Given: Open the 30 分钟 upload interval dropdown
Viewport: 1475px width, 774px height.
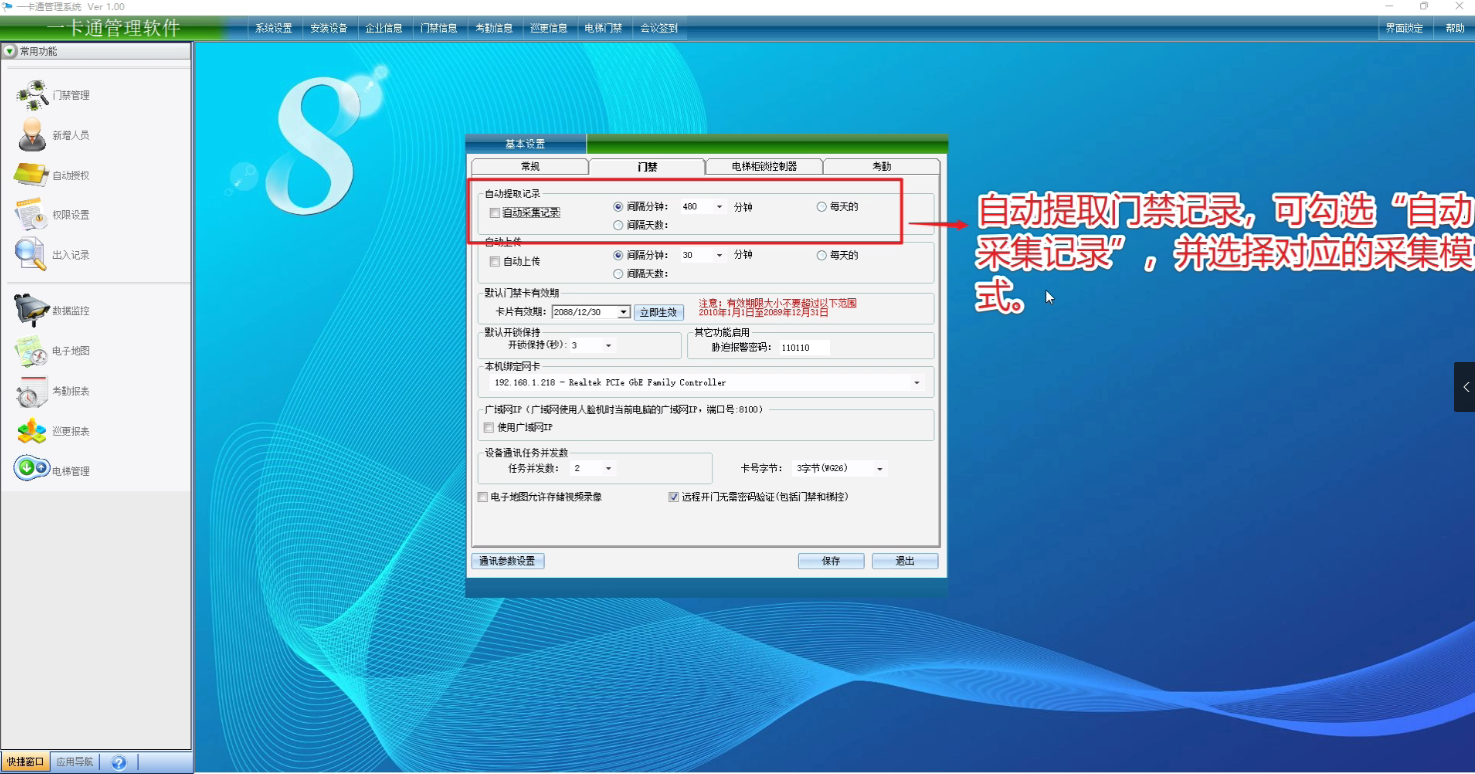Looking at the screenshot, I should click(x=719, y=255).
